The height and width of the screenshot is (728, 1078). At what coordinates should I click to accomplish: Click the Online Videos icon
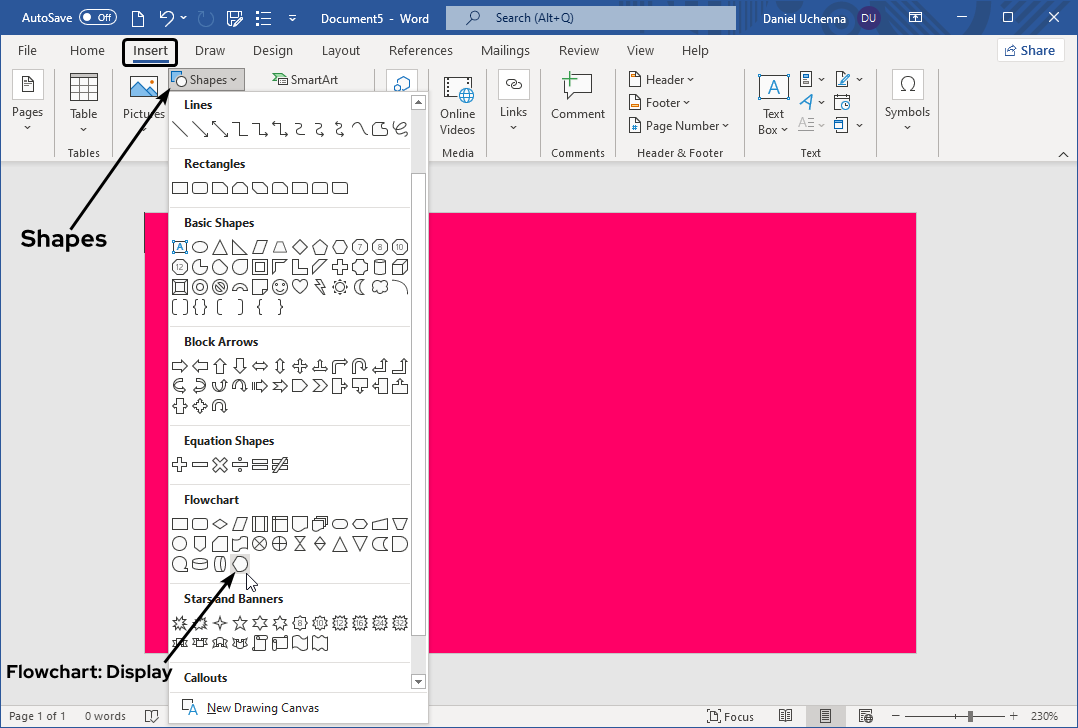[458, 106]
